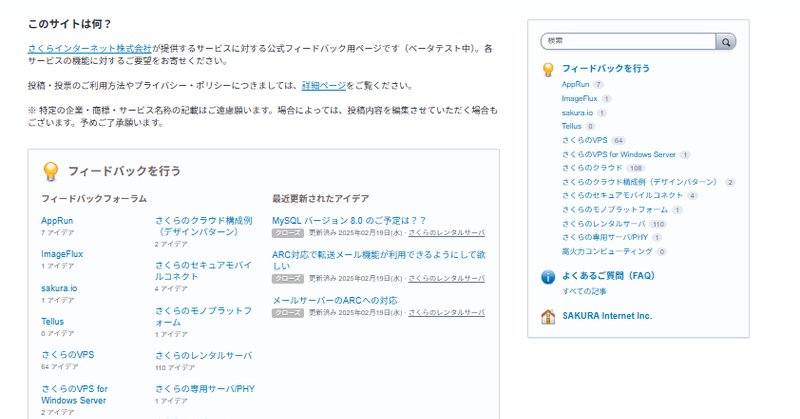
Task: Open さくらのレンタルサーバ forum in main panel
Action: 204,356
